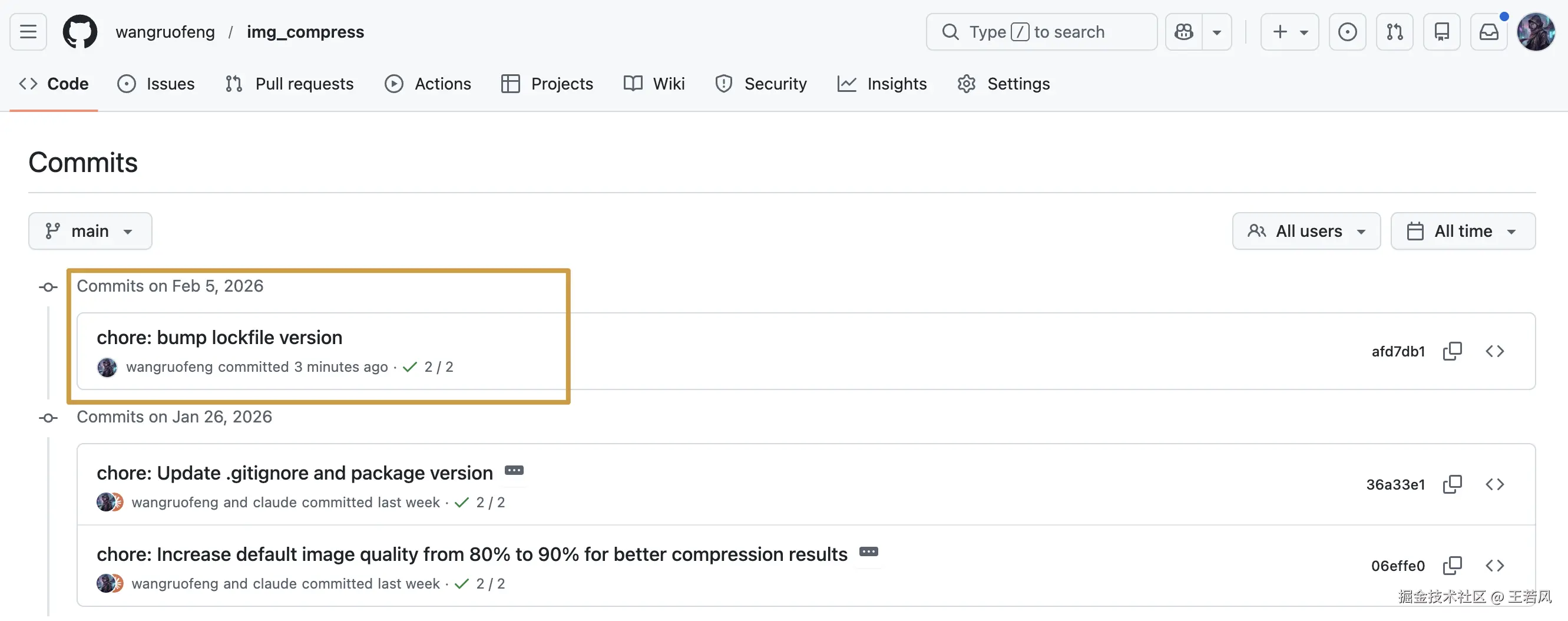Open the 'chore: bump lockfile version' commit
Screen dimensions: 1568x621
point(219,338)
